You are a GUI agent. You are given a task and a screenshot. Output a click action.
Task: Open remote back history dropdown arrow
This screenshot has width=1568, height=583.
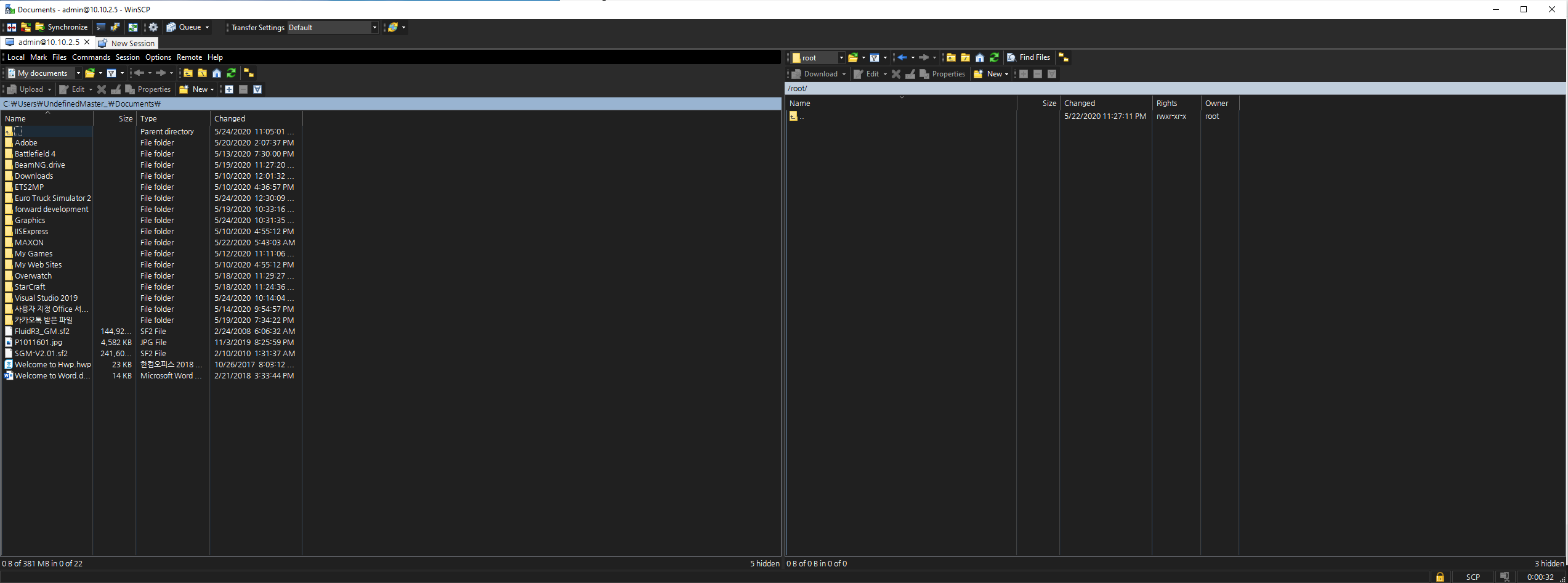[913, 58]
